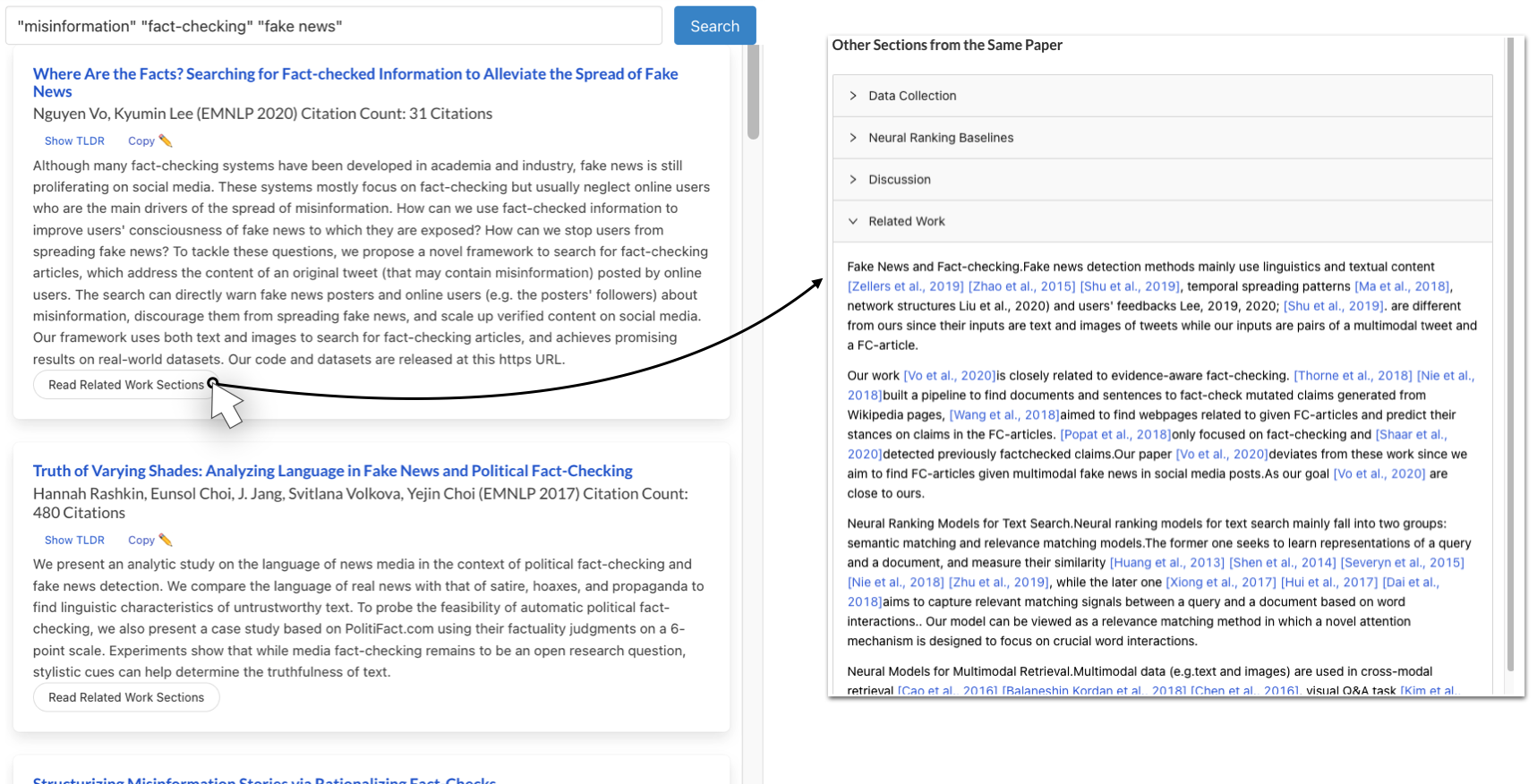The width and height of the screenshot is (1537, 784).
Task: Collapse the Related Work section
Action: [x=906, y=222]
